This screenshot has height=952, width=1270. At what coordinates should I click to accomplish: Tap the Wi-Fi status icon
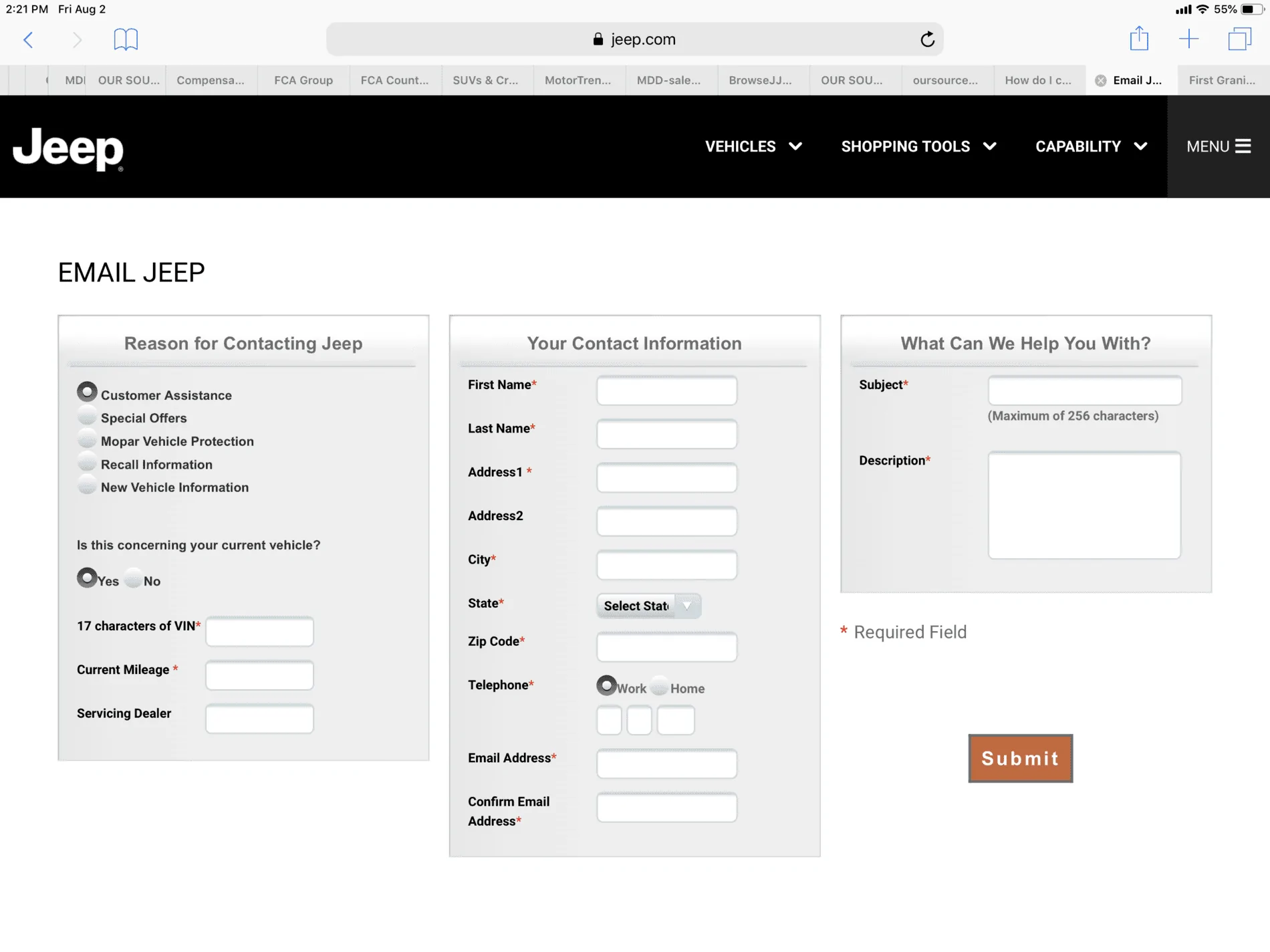click(x=1202, y=9)
